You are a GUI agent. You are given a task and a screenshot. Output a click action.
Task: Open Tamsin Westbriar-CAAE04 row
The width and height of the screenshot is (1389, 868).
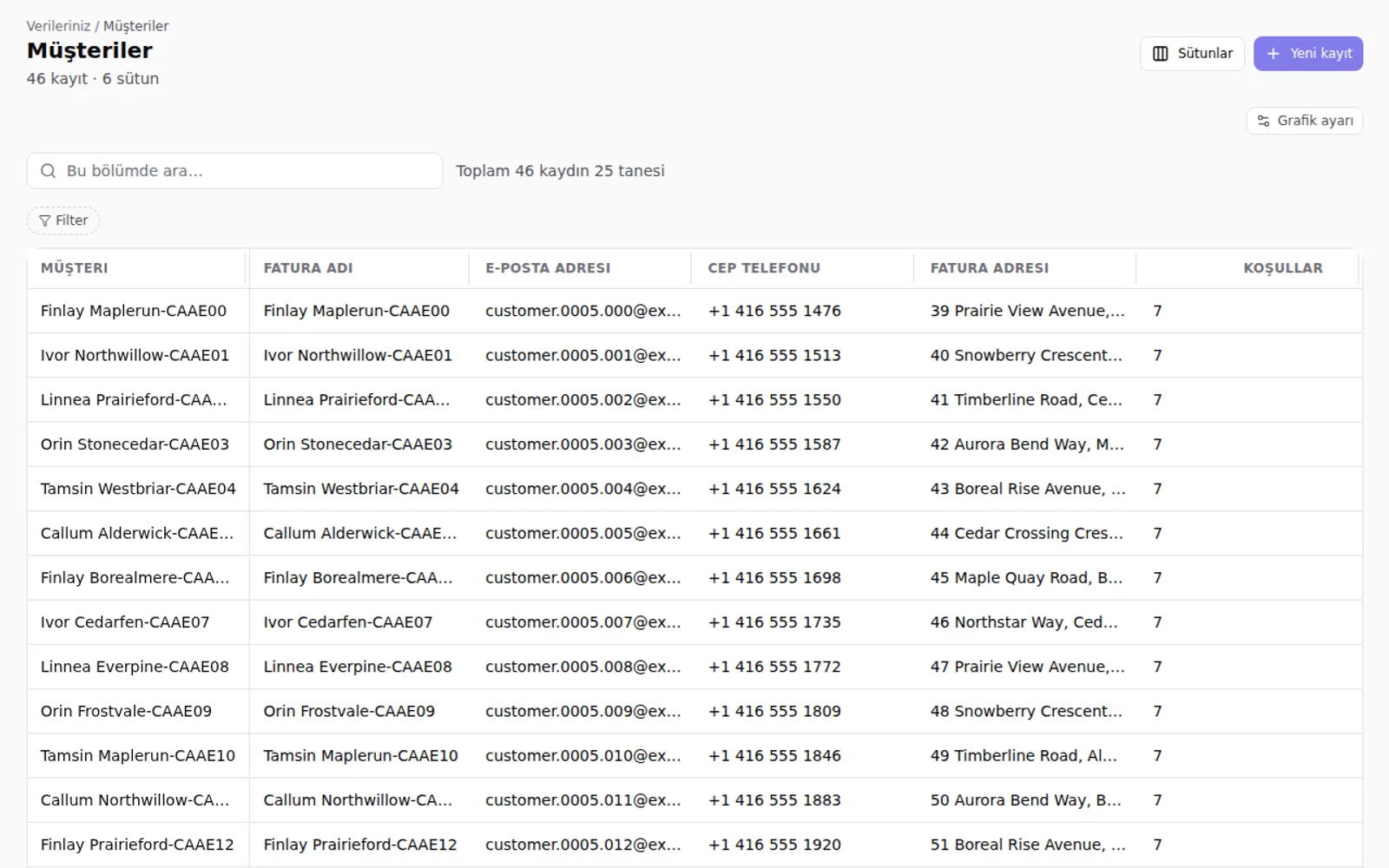coord(694,489)
